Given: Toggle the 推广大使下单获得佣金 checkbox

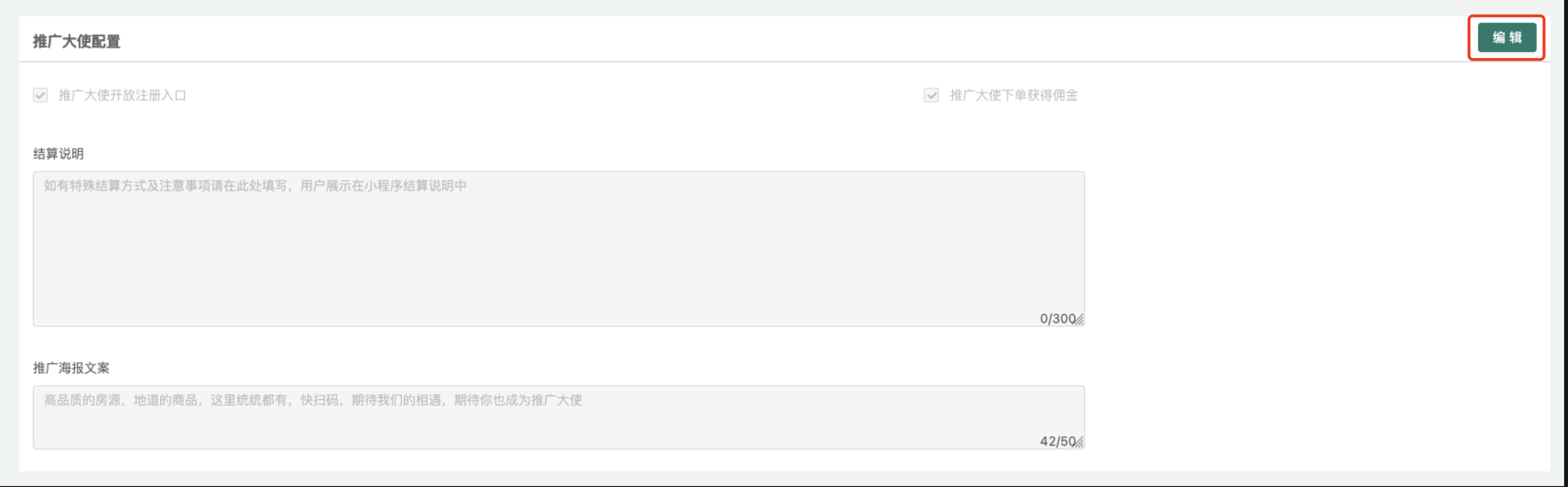Looking at the screenshot, I should coord(931,95).
